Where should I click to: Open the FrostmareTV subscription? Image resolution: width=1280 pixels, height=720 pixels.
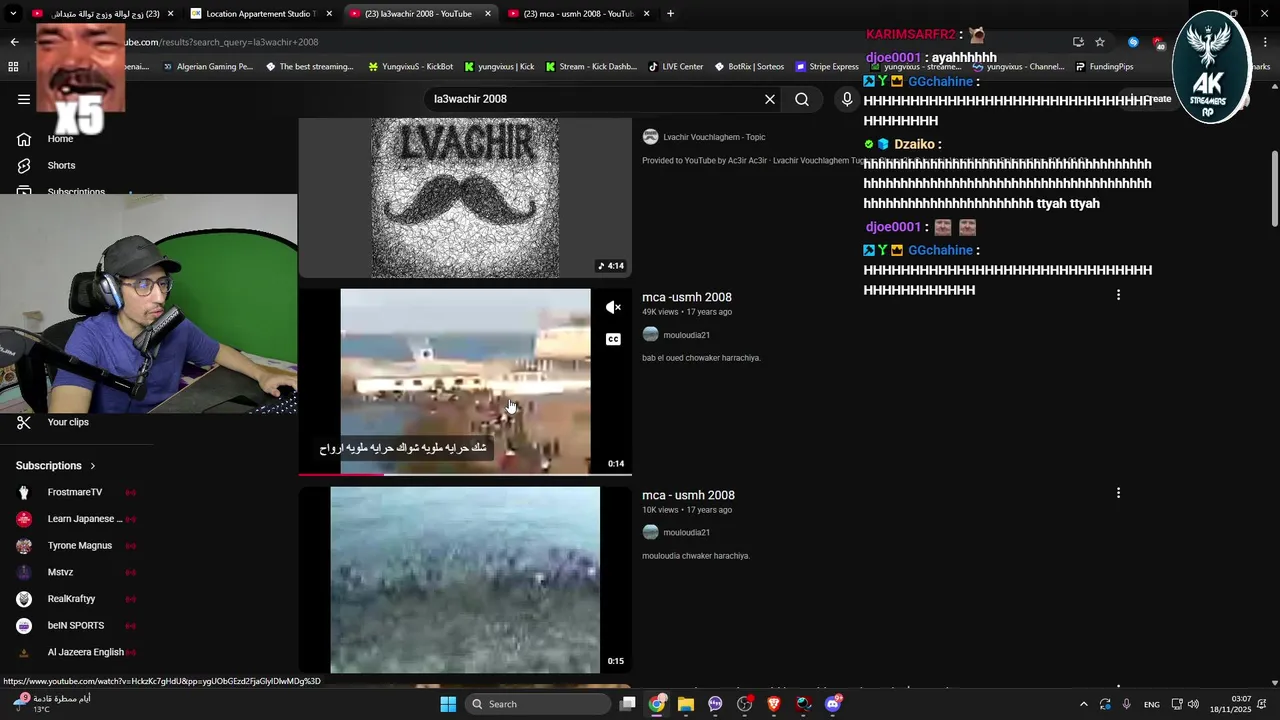click(x=75, y=492)
